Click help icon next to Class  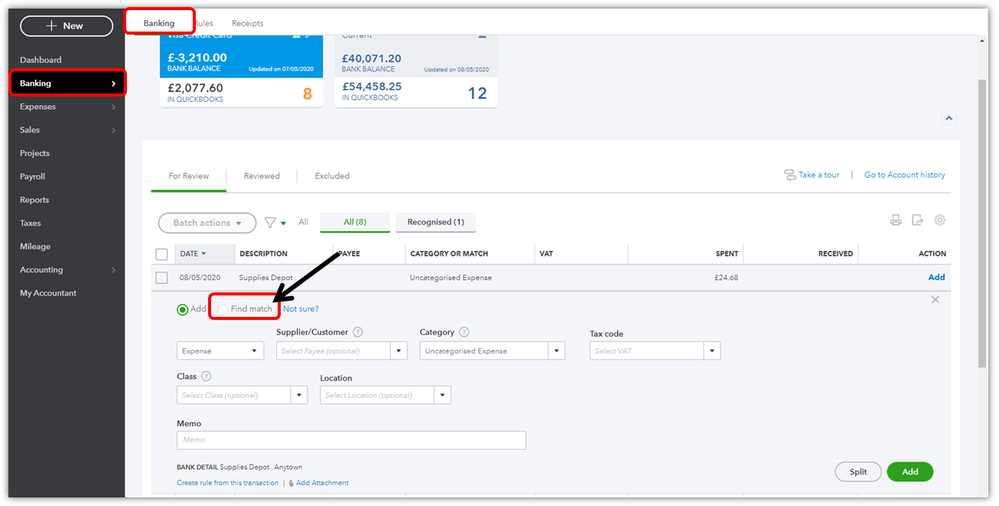point(206,377)
